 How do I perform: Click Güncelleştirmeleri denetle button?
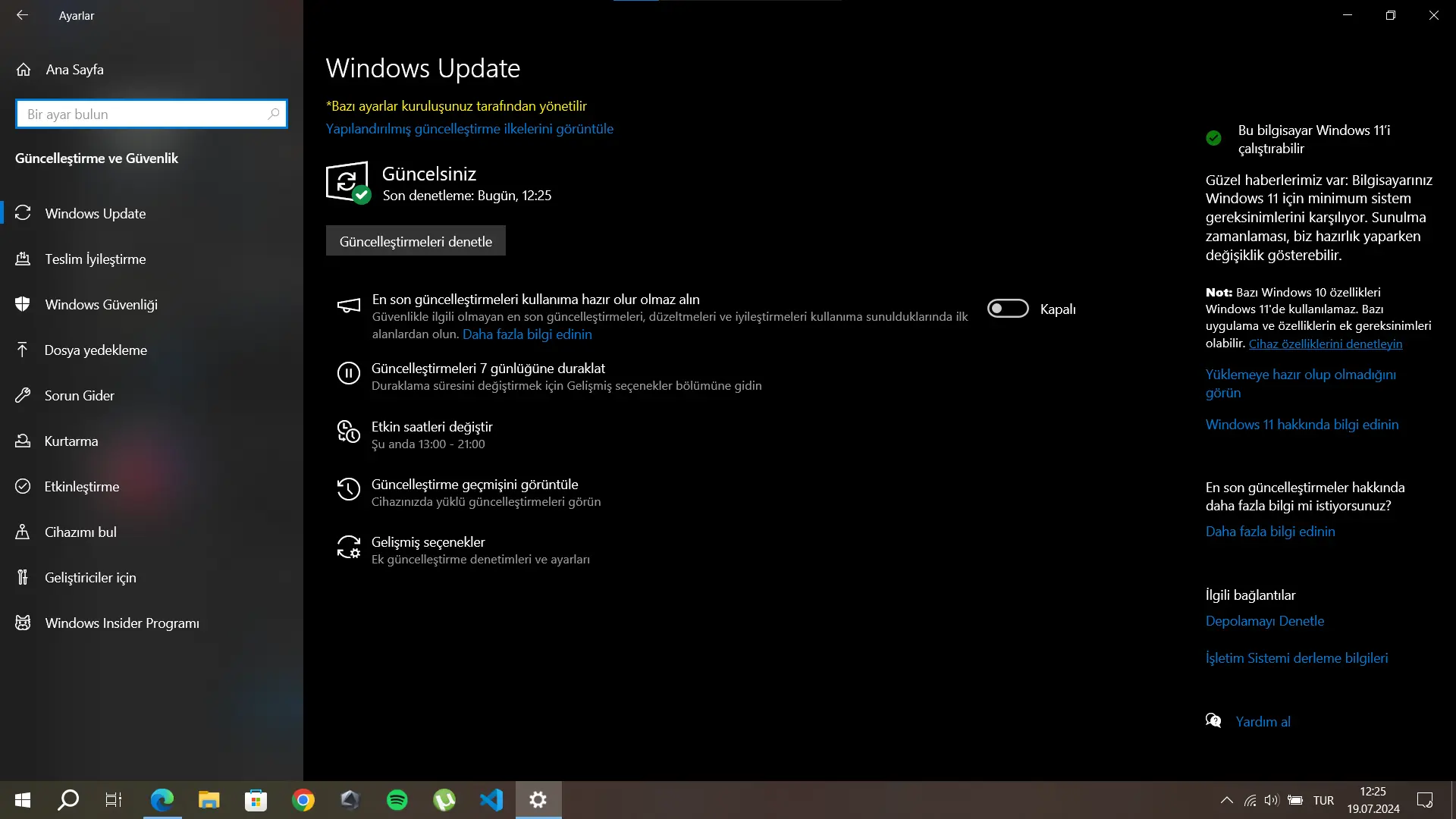(416, 241)
